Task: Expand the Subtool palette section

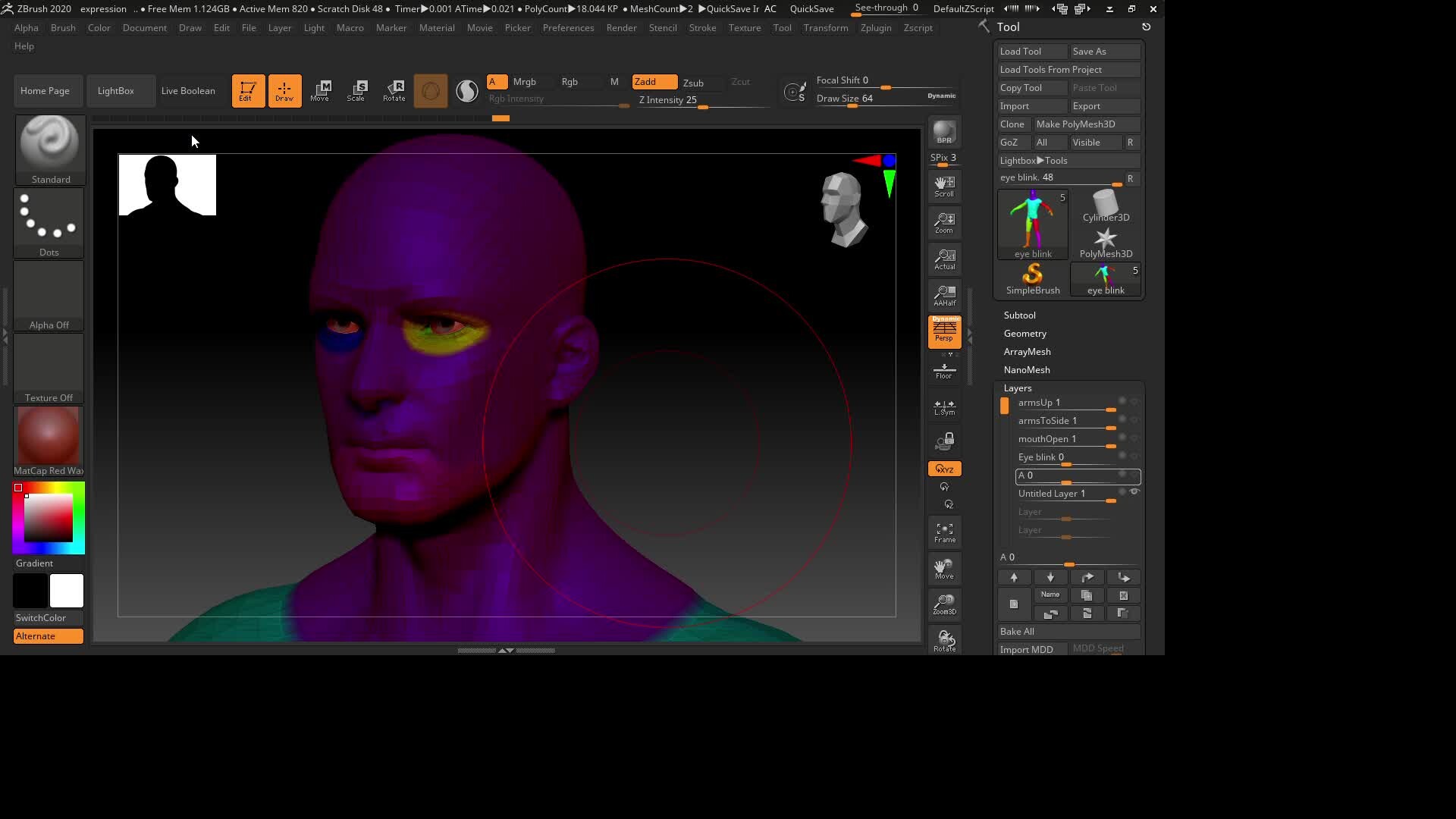Action: point(1020,315)
